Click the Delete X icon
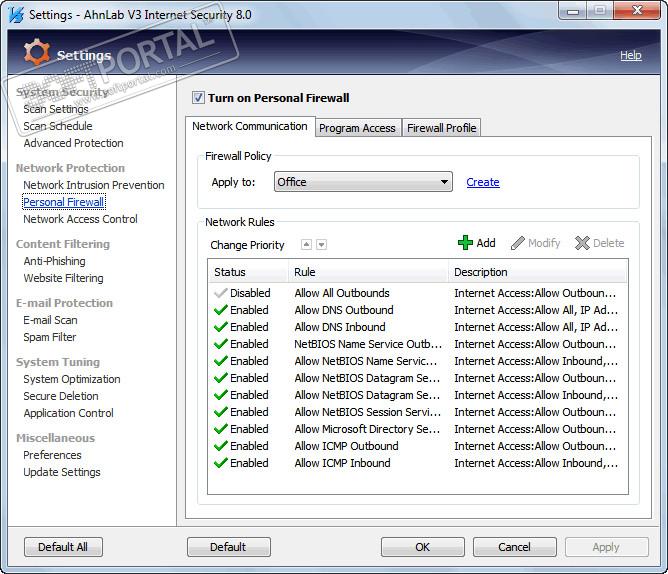Viewport: 668px width, 574px height. [582, 243]
